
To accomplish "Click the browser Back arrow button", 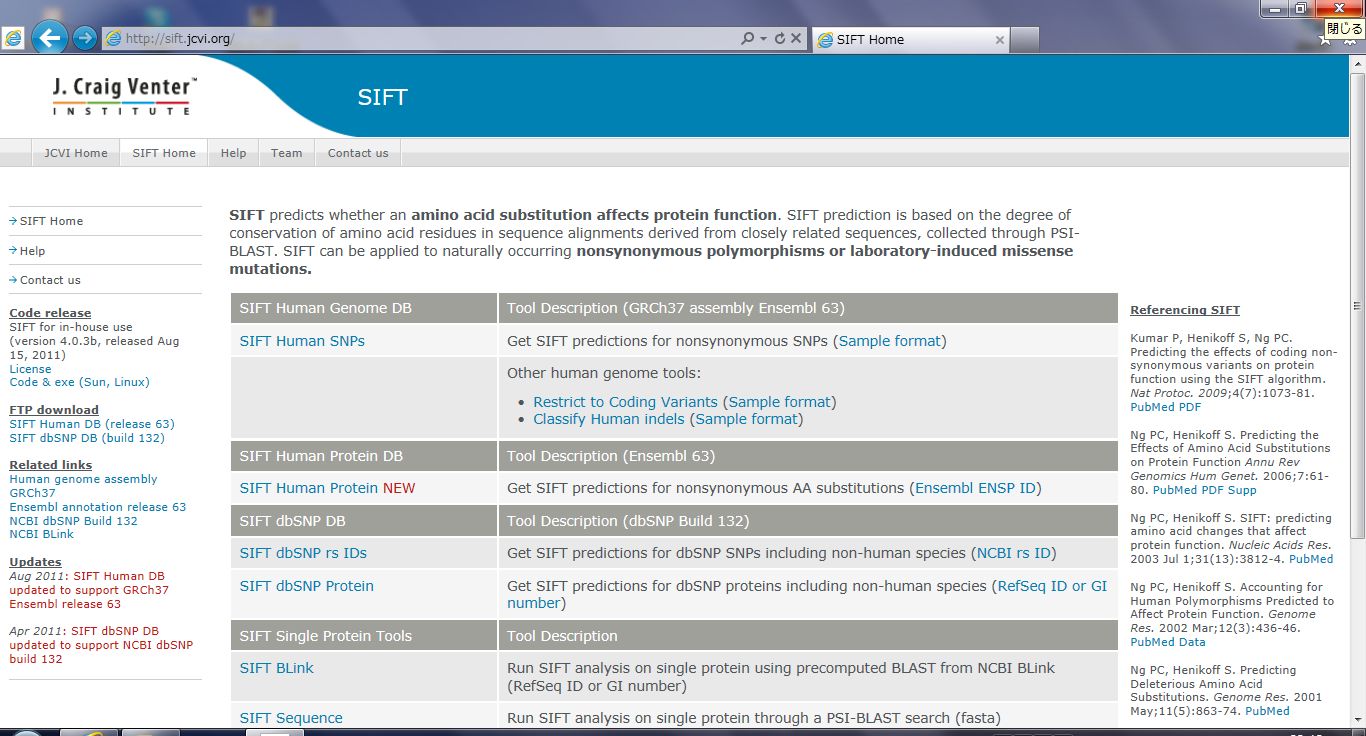I will coord(49,39).
